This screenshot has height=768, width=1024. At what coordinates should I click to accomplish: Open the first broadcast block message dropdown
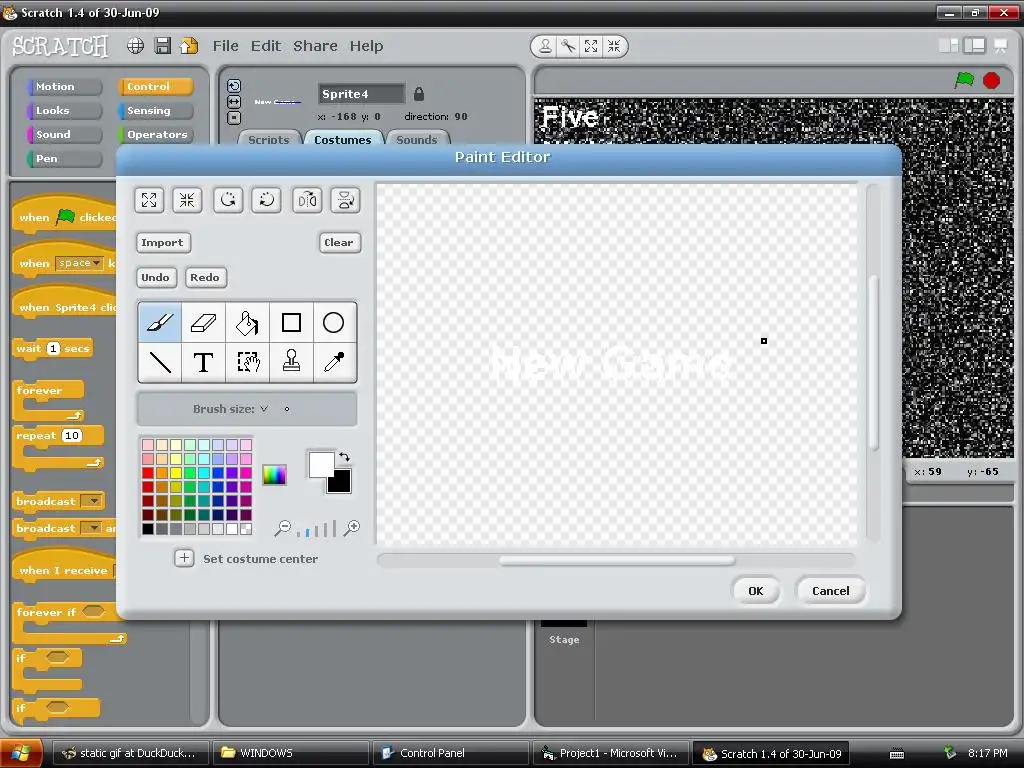[x=94, y=502]
